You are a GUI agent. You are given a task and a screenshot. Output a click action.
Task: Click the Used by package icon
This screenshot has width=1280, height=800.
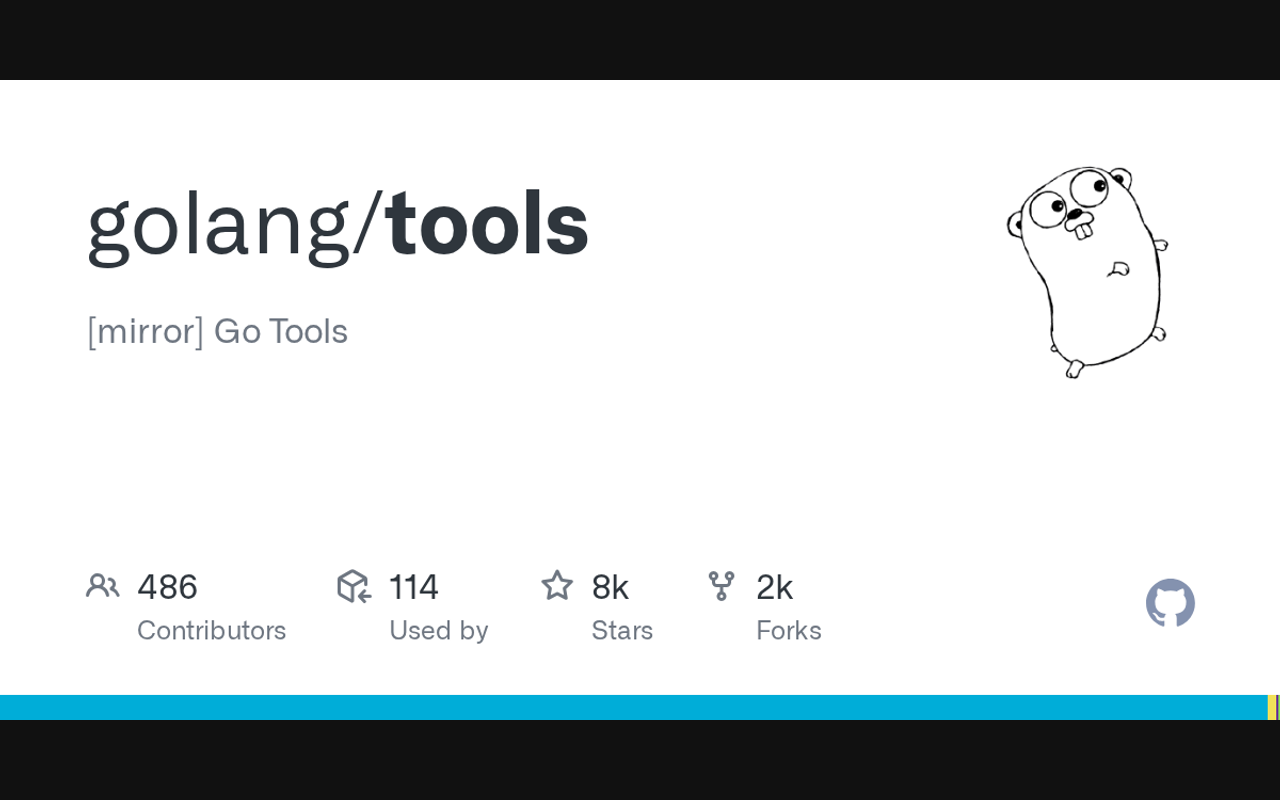(x=354, y=586)
